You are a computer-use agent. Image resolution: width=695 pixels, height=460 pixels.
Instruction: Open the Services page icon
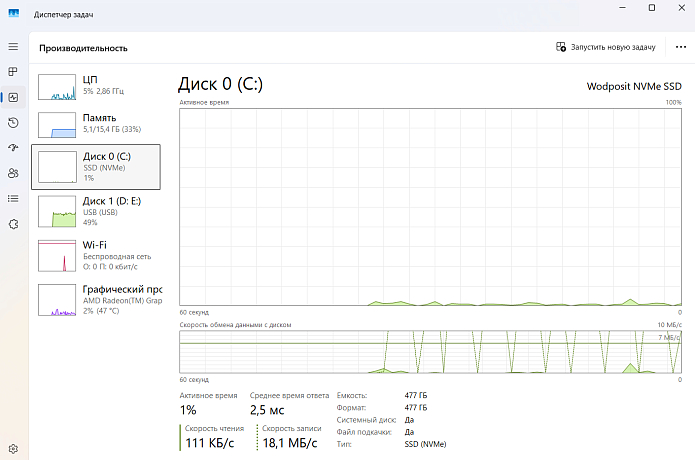(13, 224)
